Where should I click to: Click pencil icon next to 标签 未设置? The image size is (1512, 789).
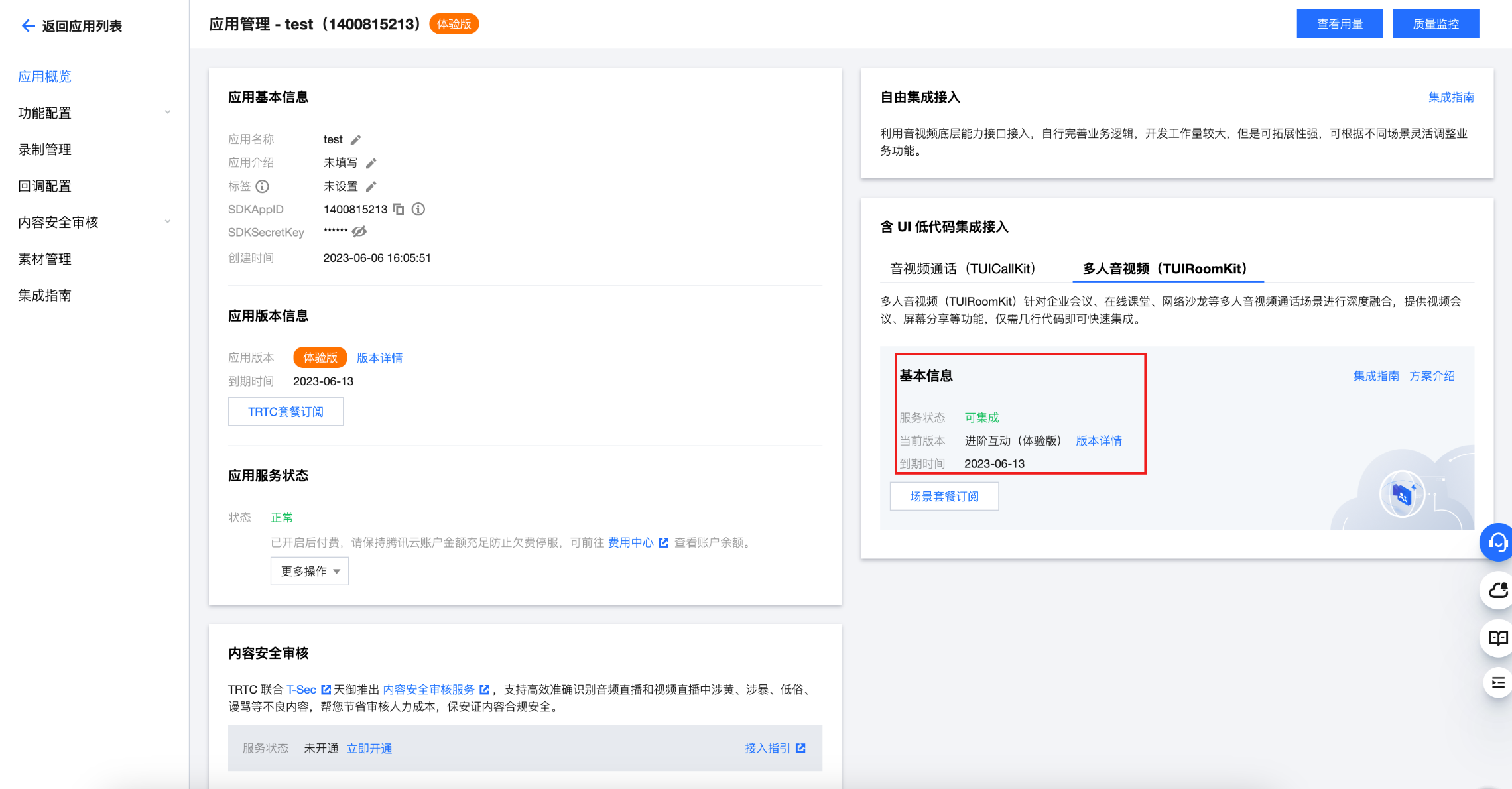pyautogui.click(x=371, y=186)
